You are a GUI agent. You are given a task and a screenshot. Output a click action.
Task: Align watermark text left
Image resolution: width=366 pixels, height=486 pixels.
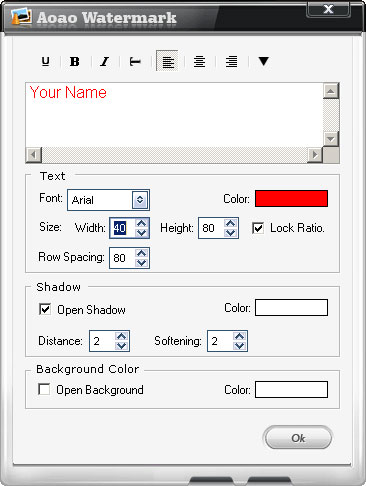coord(167,61)
